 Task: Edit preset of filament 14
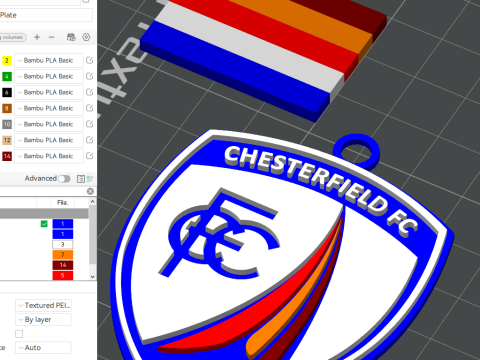point(89,156)
